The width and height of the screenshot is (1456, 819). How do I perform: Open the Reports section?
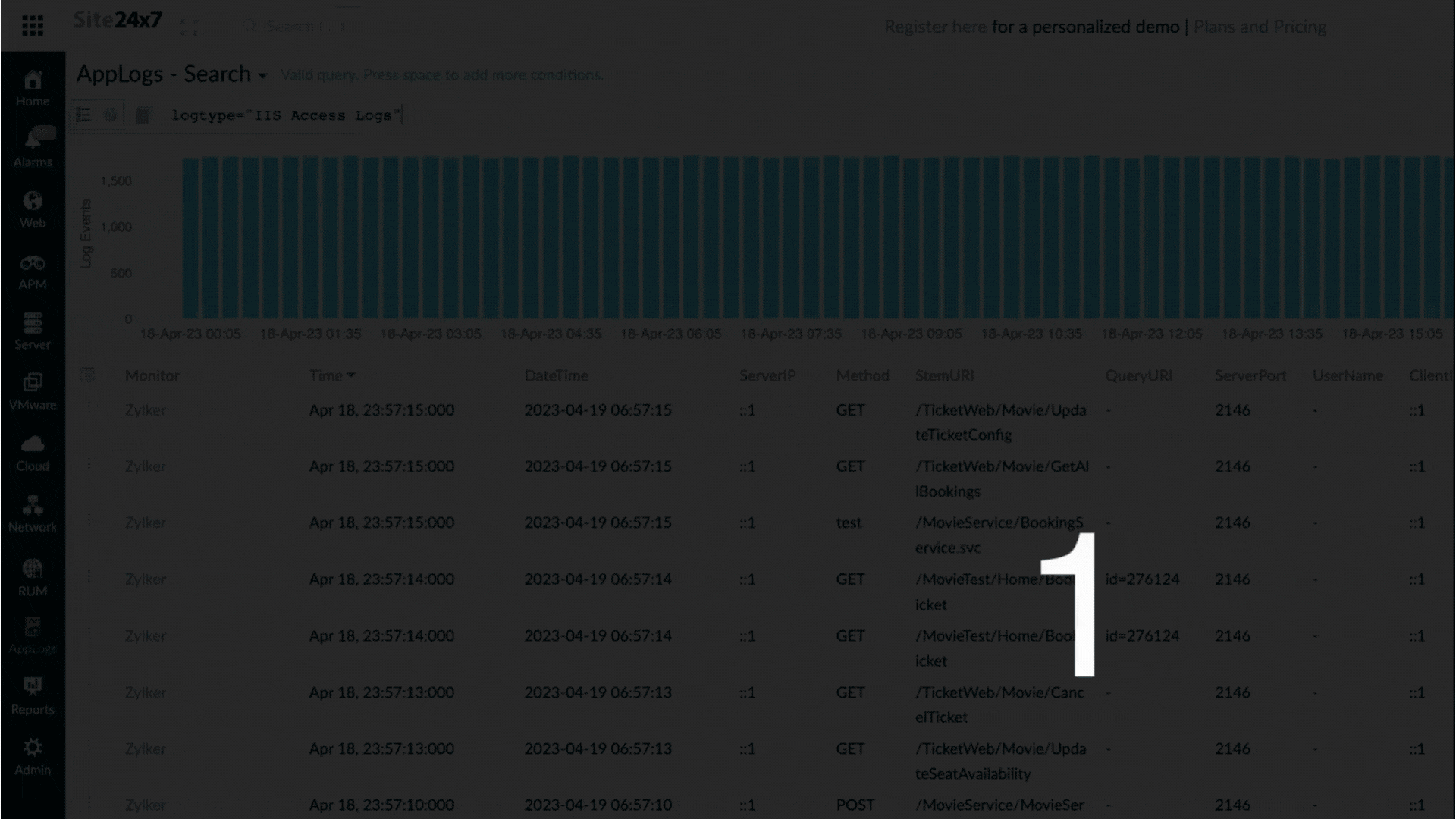click(33, 695)
